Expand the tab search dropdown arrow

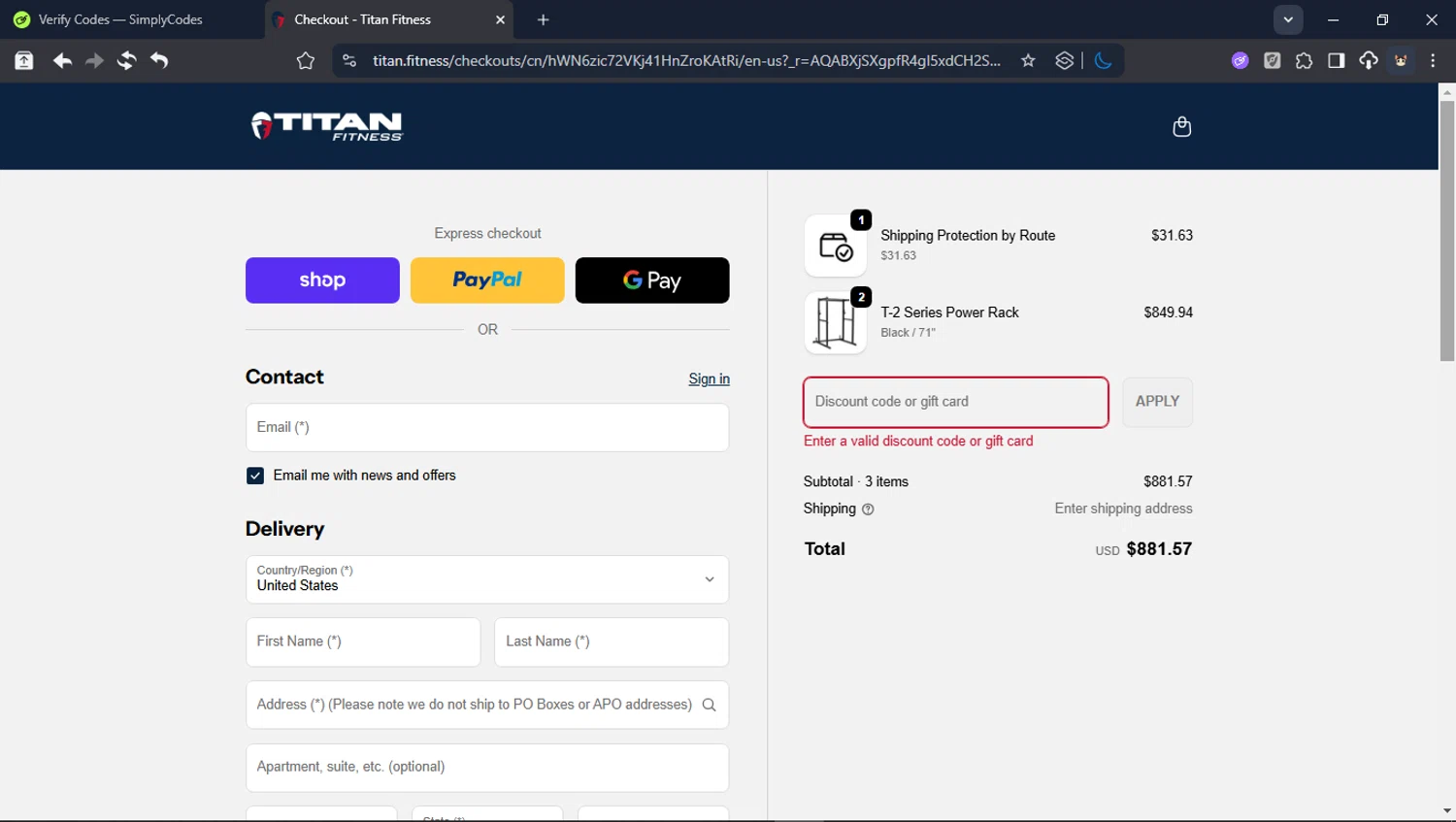pyautogui.click(x=1288, y=19)
